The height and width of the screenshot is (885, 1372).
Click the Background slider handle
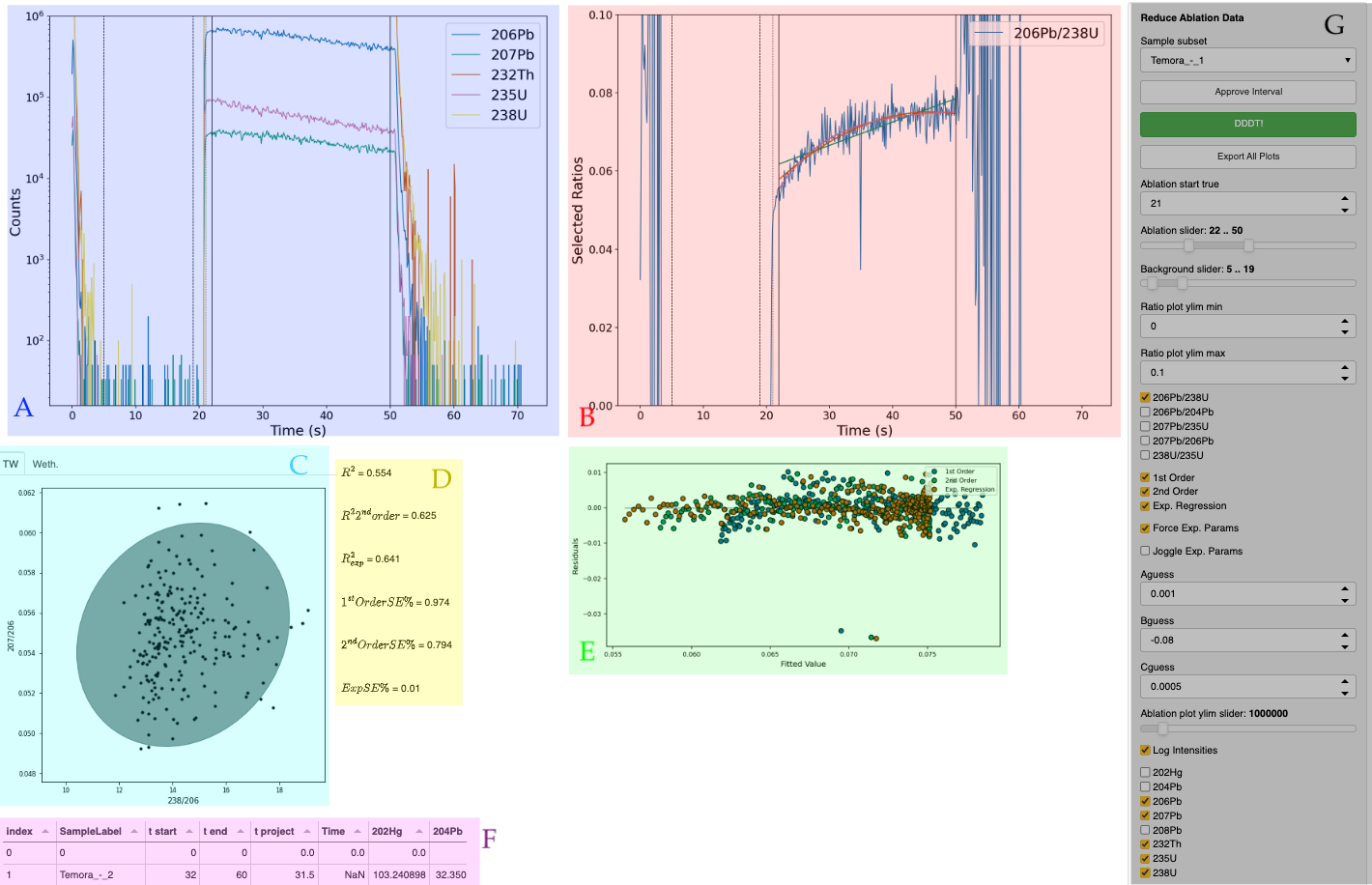1151,283
